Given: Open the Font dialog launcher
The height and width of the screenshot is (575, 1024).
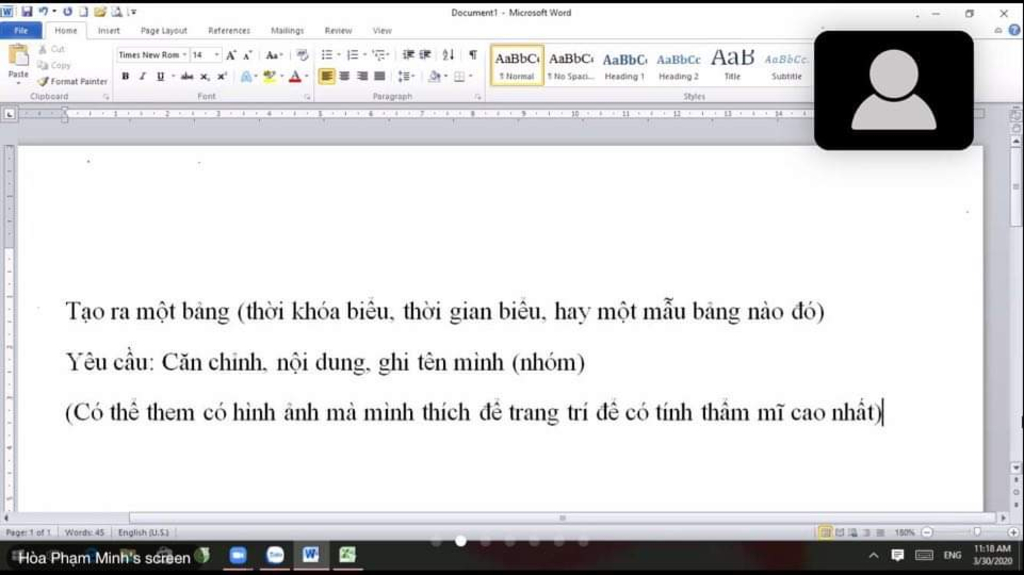Looking at the screenshot, I should pos(307,97).
